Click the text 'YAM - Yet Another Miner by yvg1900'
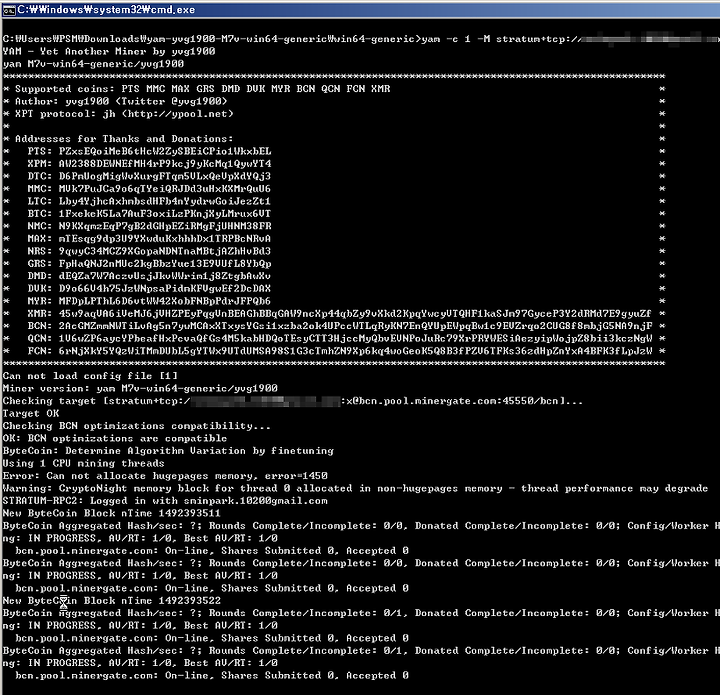720x695 pixels. [109, 51]
